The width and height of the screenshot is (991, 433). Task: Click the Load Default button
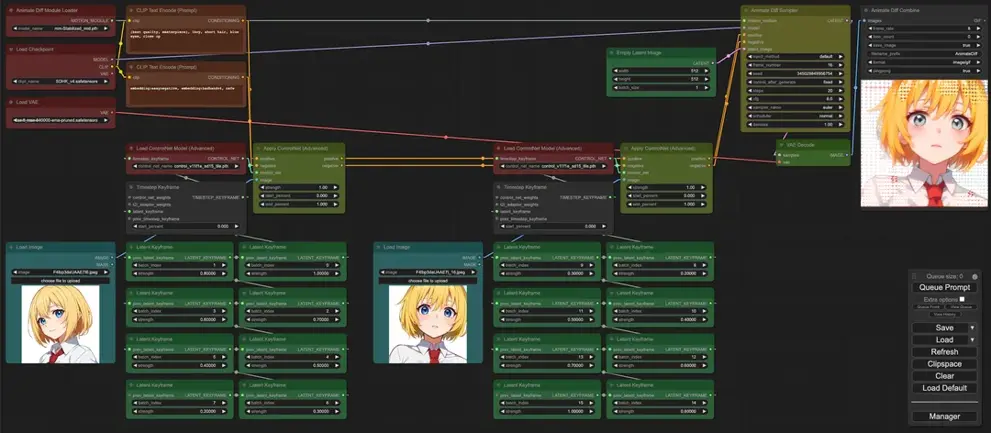(944, 388)
